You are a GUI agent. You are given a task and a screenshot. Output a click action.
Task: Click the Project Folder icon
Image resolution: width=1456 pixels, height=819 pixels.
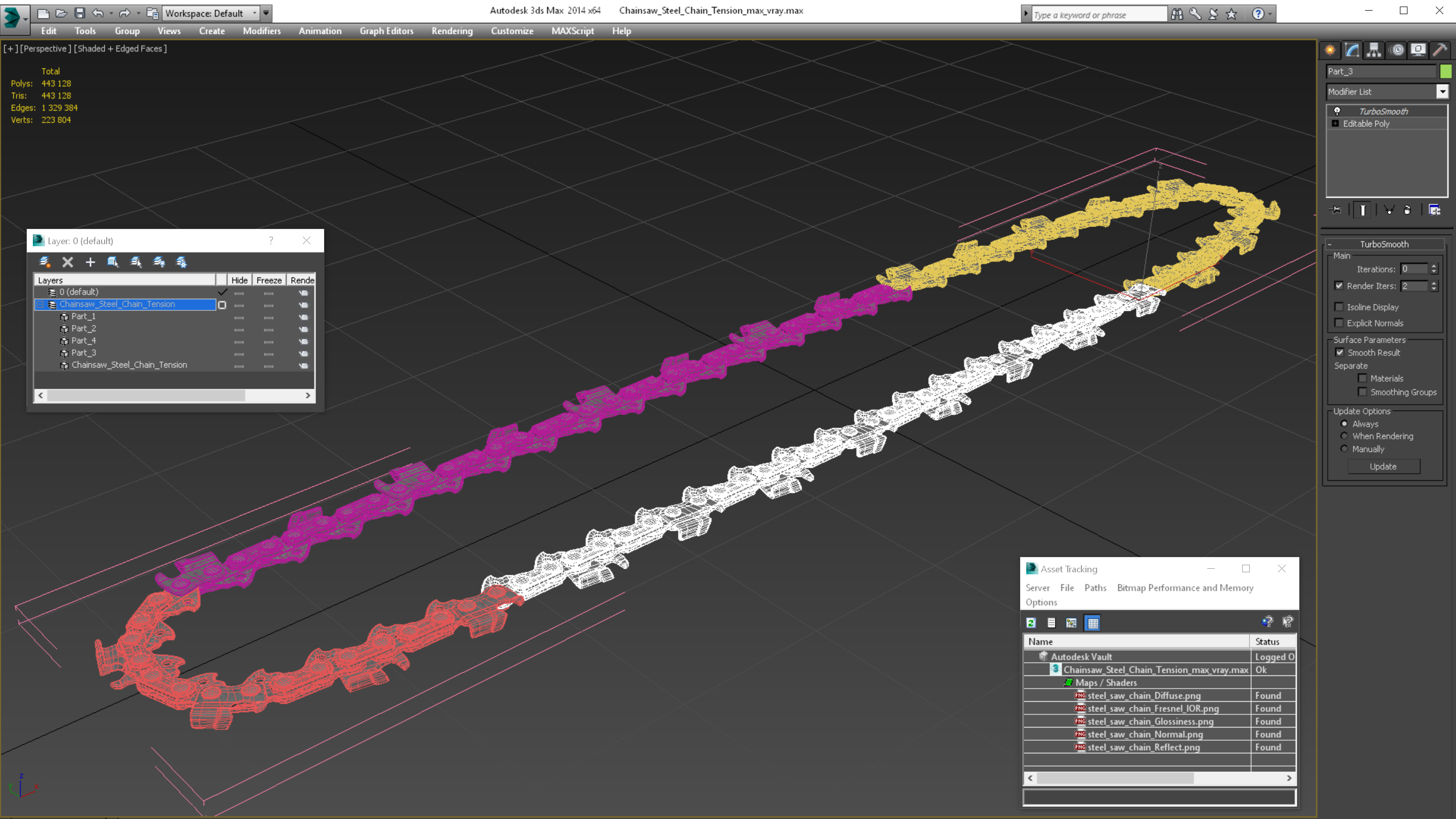152,13
